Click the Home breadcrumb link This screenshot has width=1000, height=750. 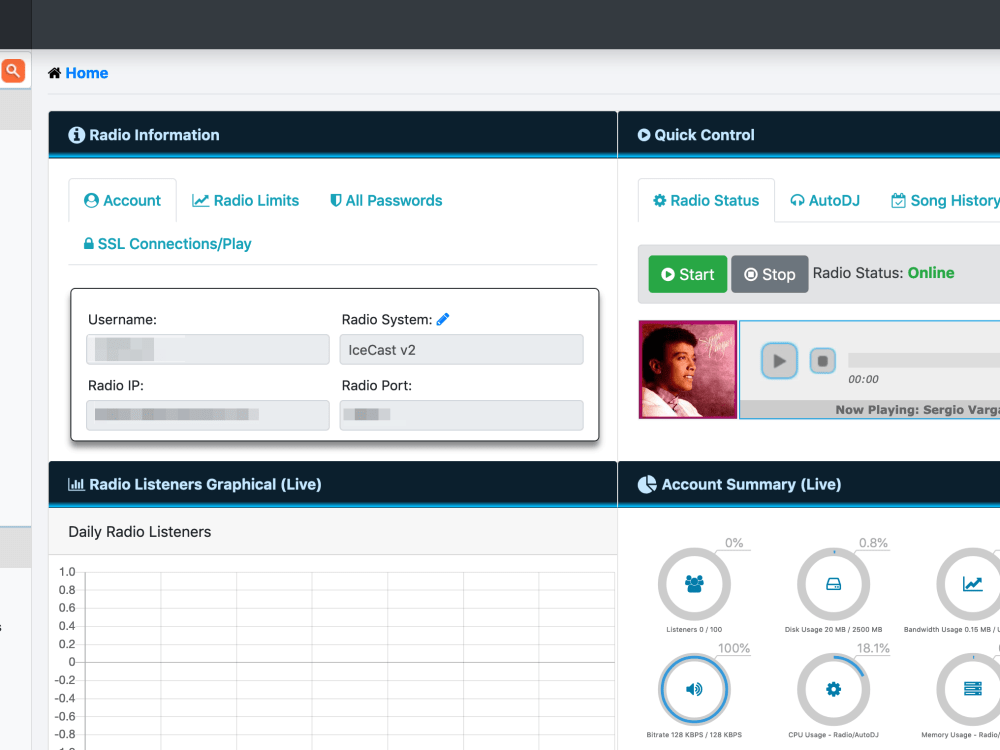pos(85,72)
